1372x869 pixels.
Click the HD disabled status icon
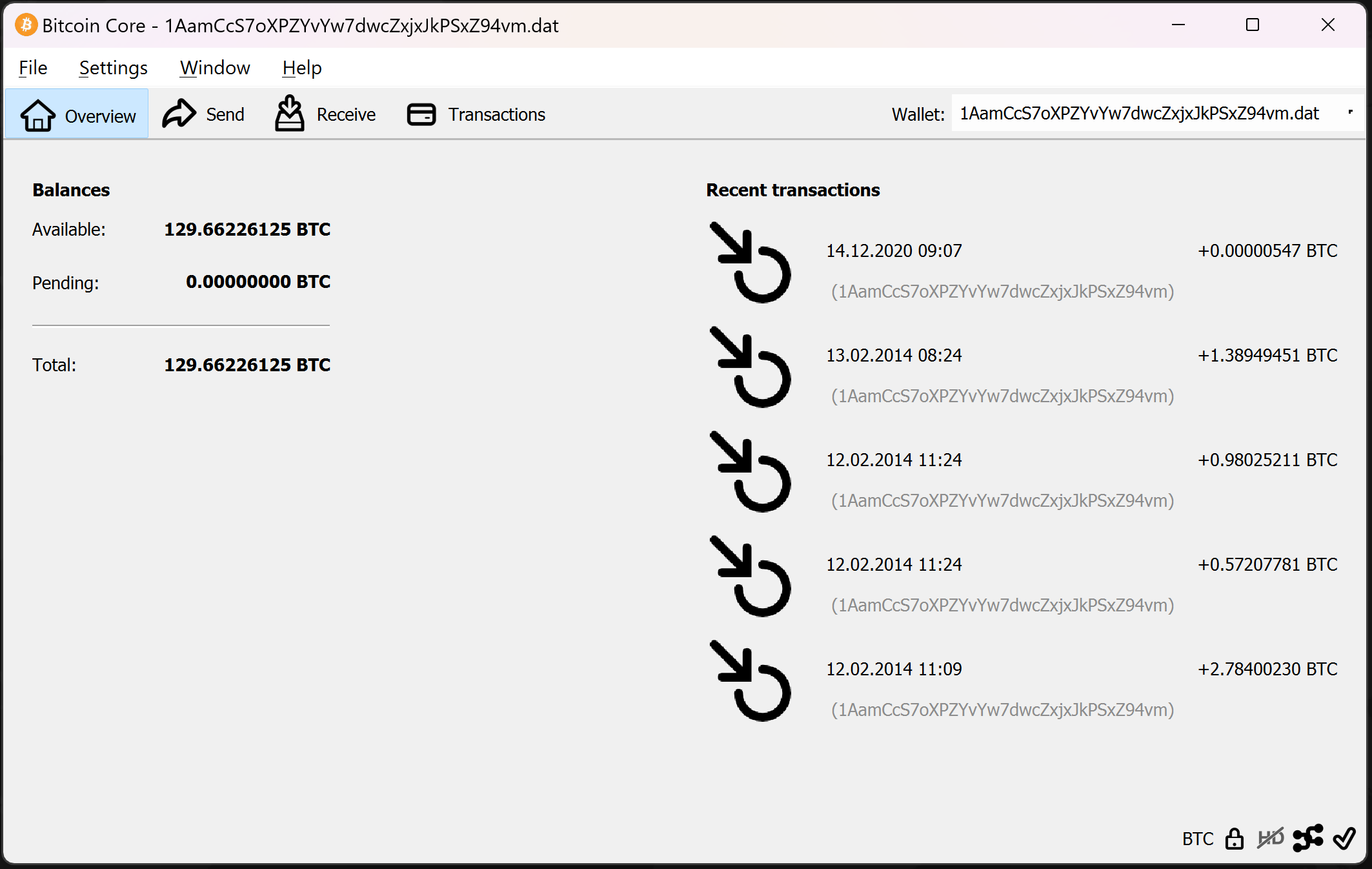click(x=1270, y=839)
